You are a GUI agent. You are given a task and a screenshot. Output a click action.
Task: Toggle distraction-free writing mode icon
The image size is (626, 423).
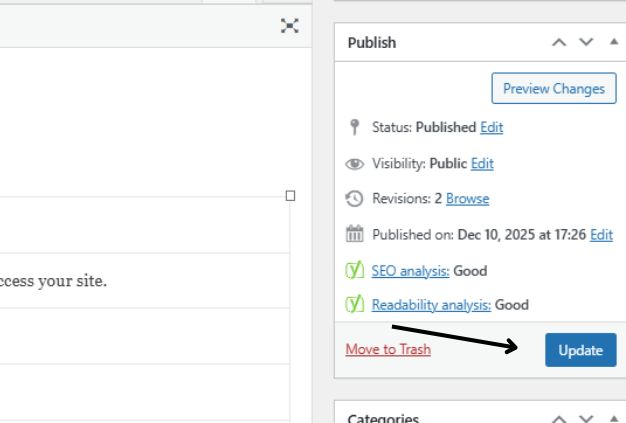point(290,26)
